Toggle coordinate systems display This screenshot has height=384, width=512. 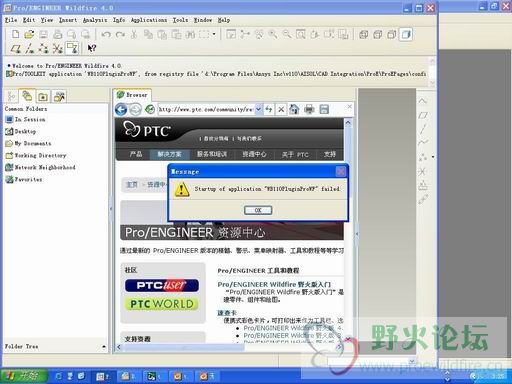pyautogui.click(x=58, y=49)
